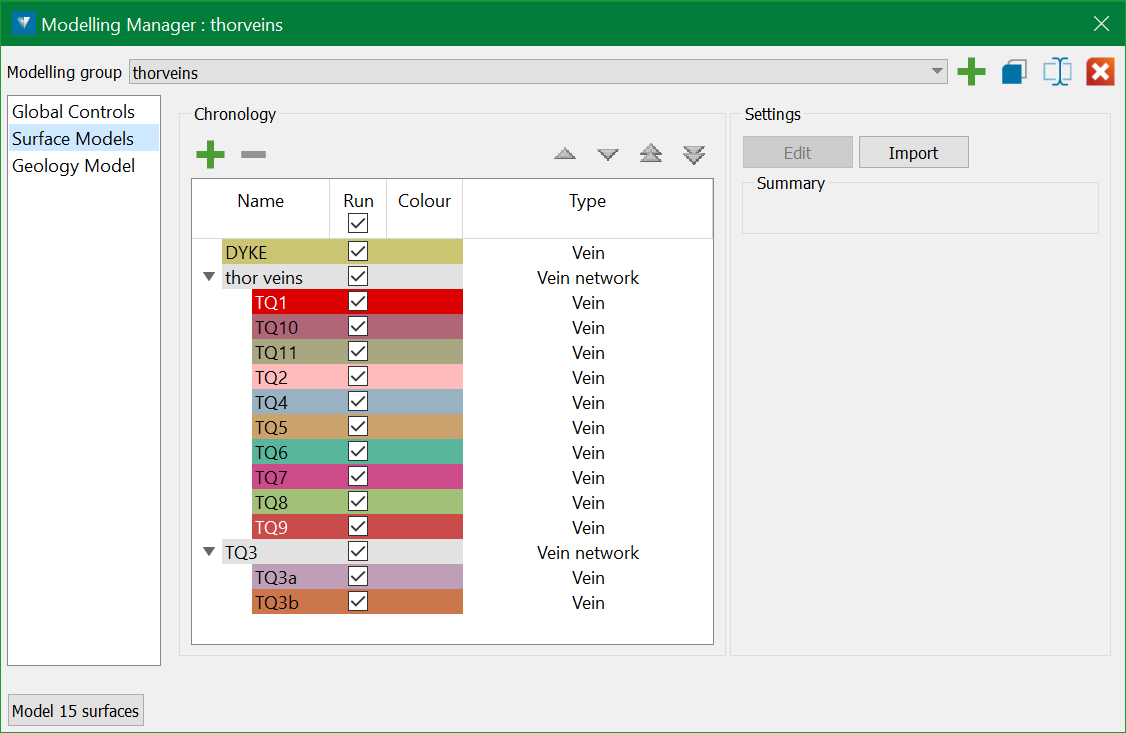The image size is (1126, 733).
Task: Open the Geology Model section
Action: [73, 166]
